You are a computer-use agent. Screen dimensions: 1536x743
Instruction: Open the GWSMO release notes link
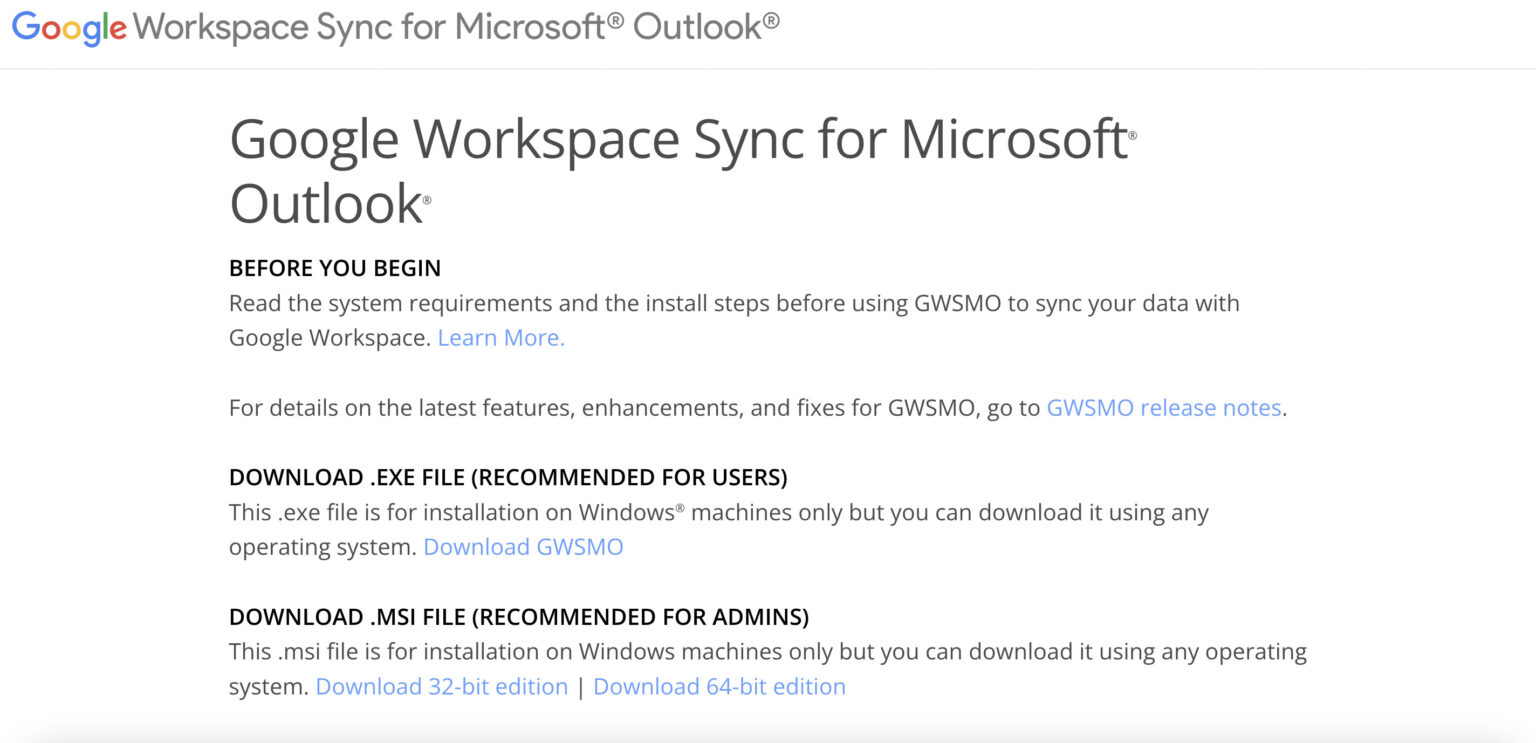coord(1164,408)
